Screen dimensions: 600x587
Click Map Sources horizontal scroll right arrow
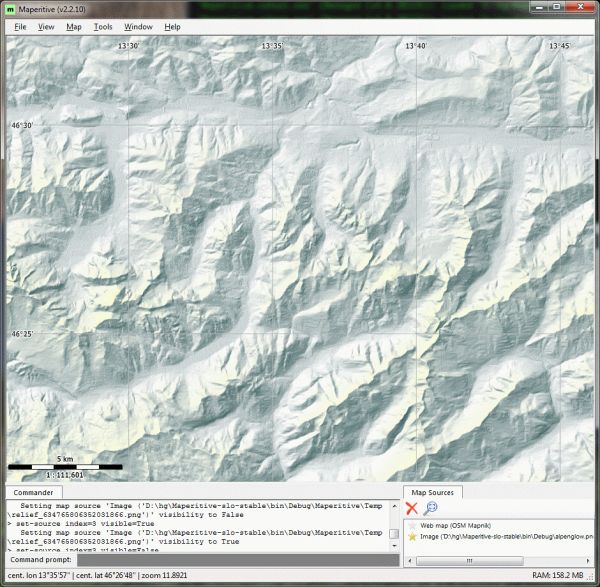[588, 561]
